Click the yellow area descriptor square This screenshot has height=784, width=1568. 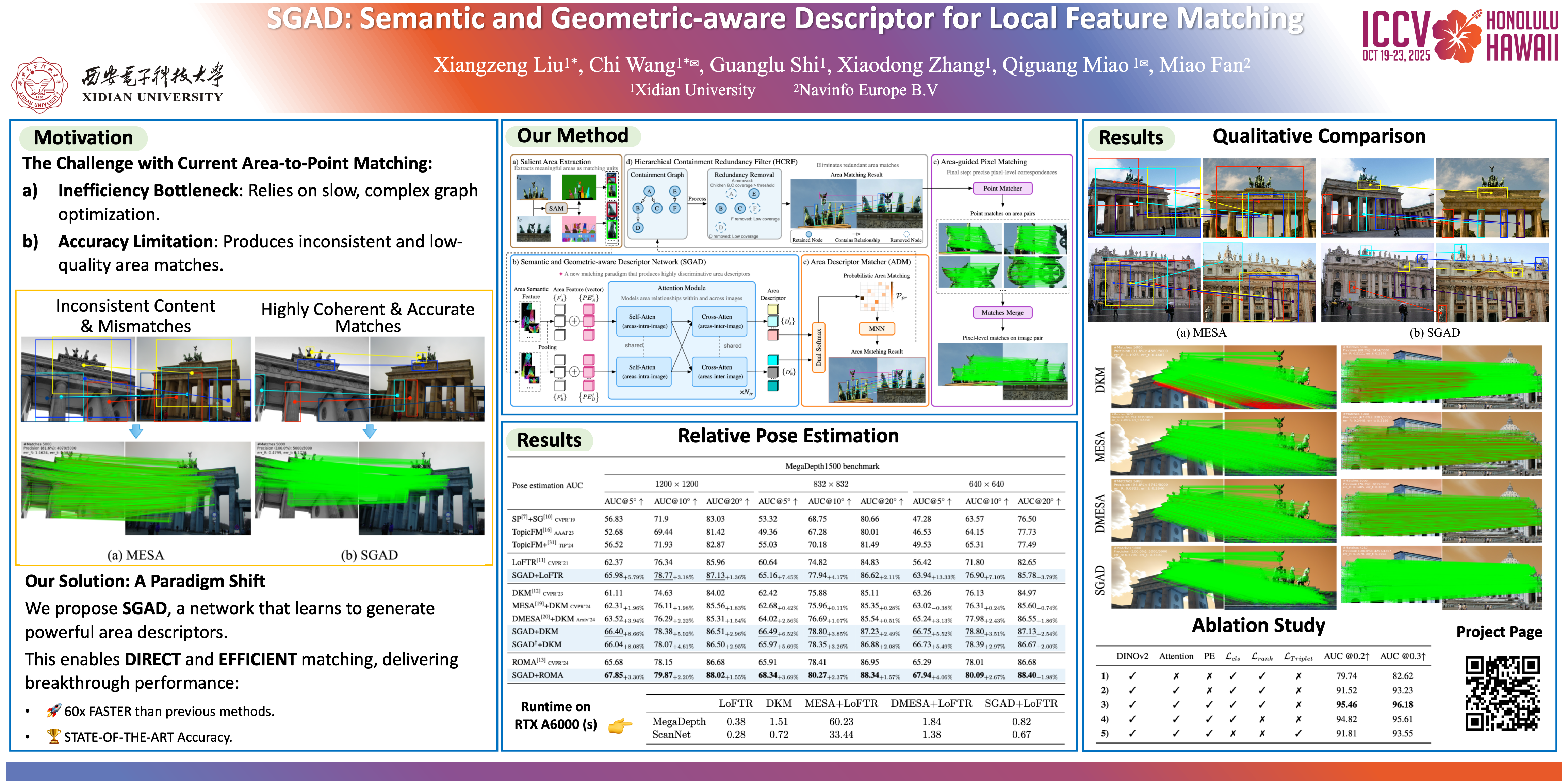click(773, 309)
